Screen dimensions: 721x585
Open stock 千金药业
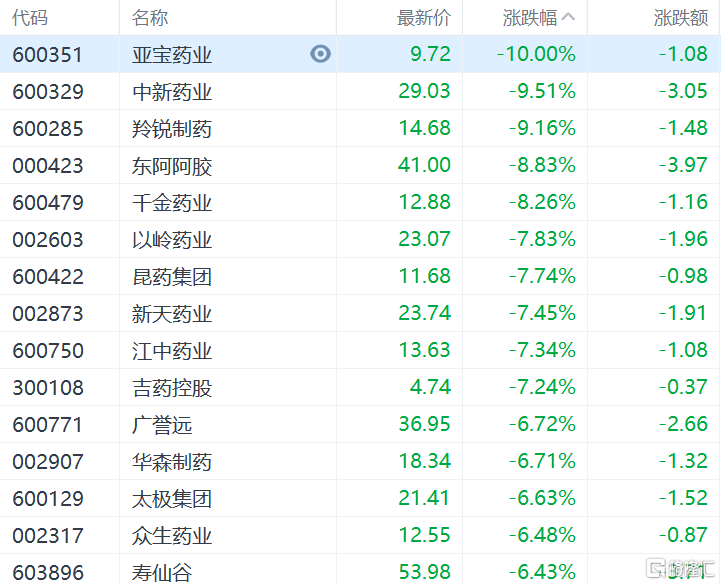point(172,203)
